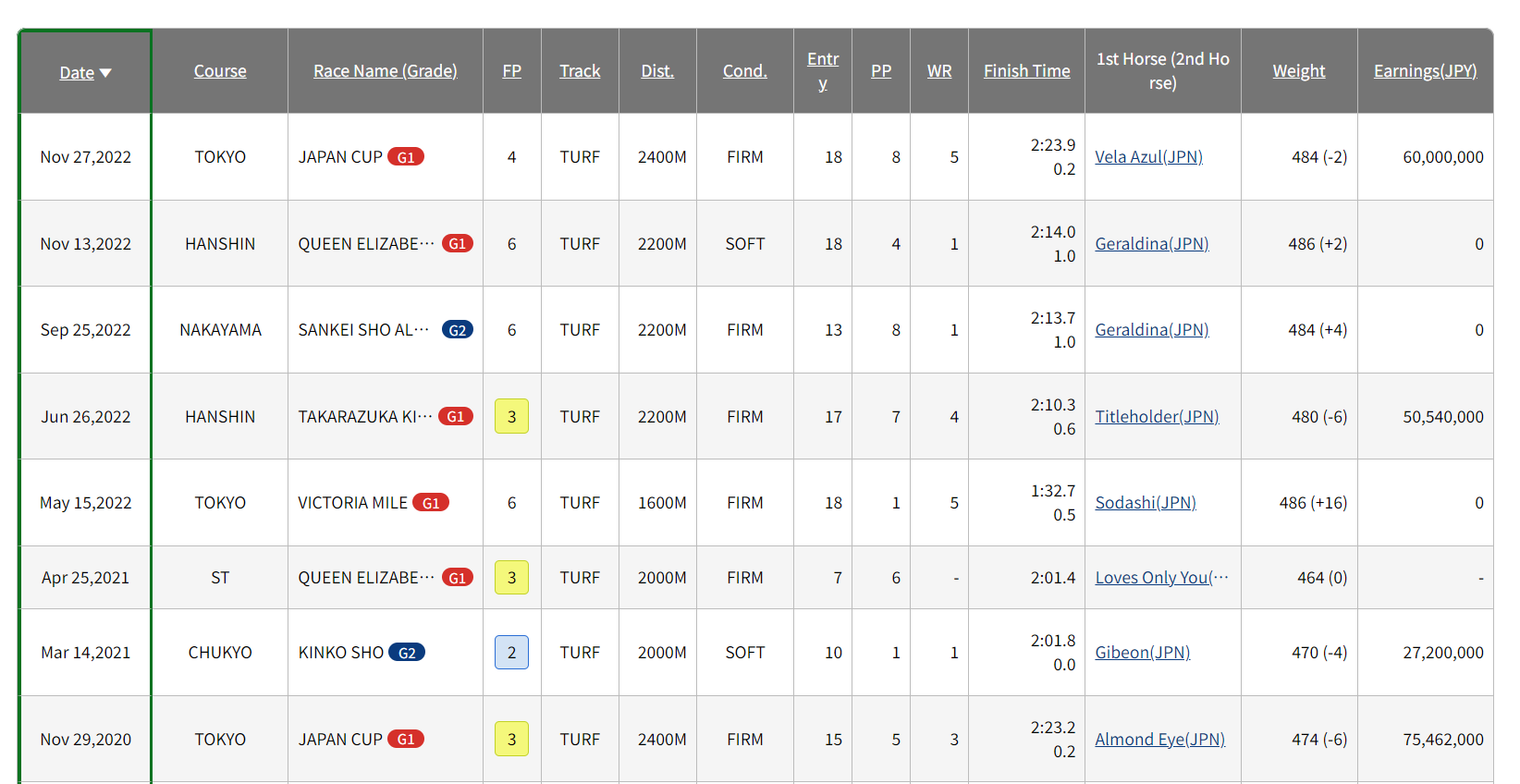The width and height of the screenshot is (1520, 784).
Task: Select NAKAYAMA course cell
Action: [220, 330]
